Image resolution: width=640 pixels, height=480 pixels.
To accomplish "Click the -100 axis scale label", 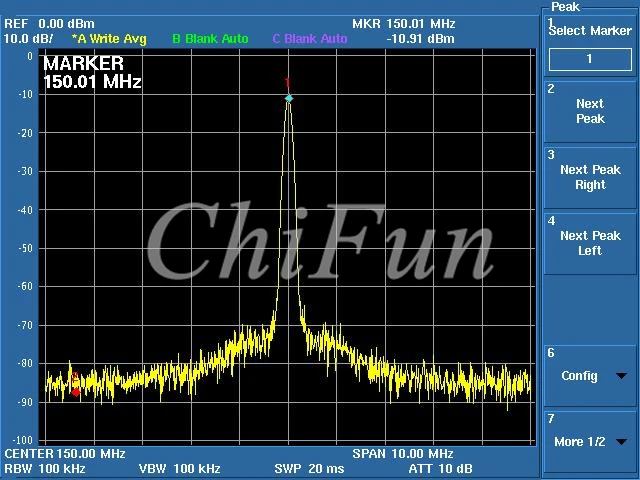I will [24, 440].
